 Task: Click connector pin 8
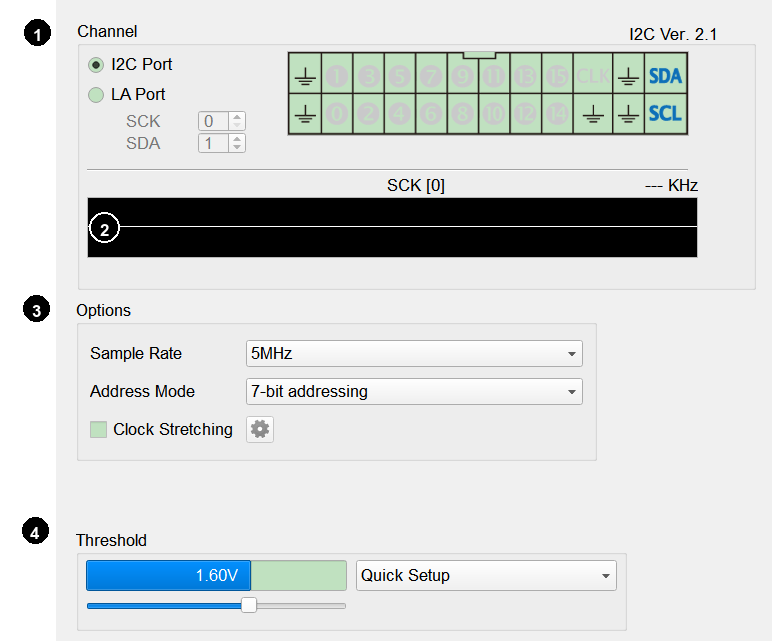click(x=463, y=114)
